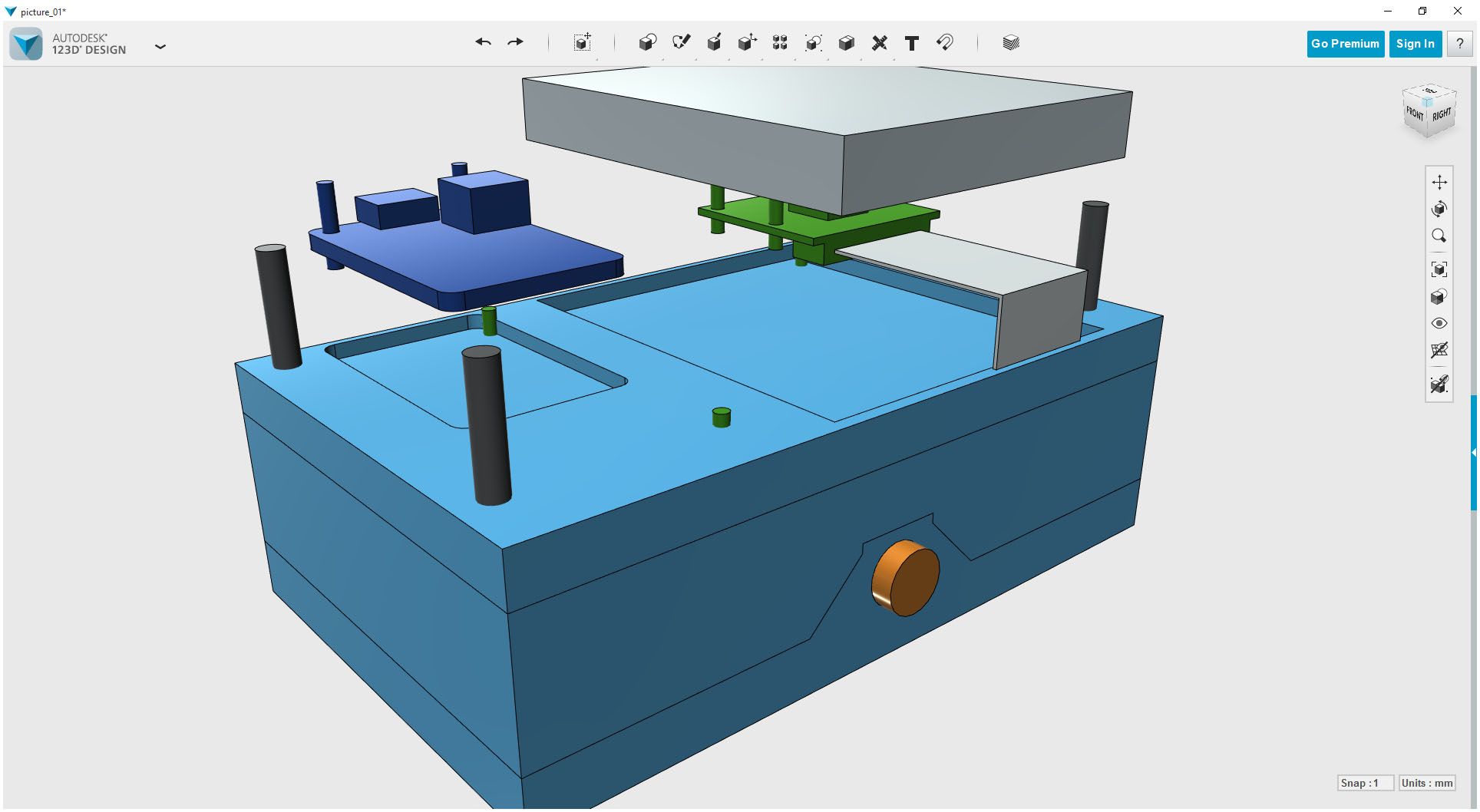1480x812 pixels.
Task: Select the Transform tool
Action: pyautogui.click(x=581, y=43)
